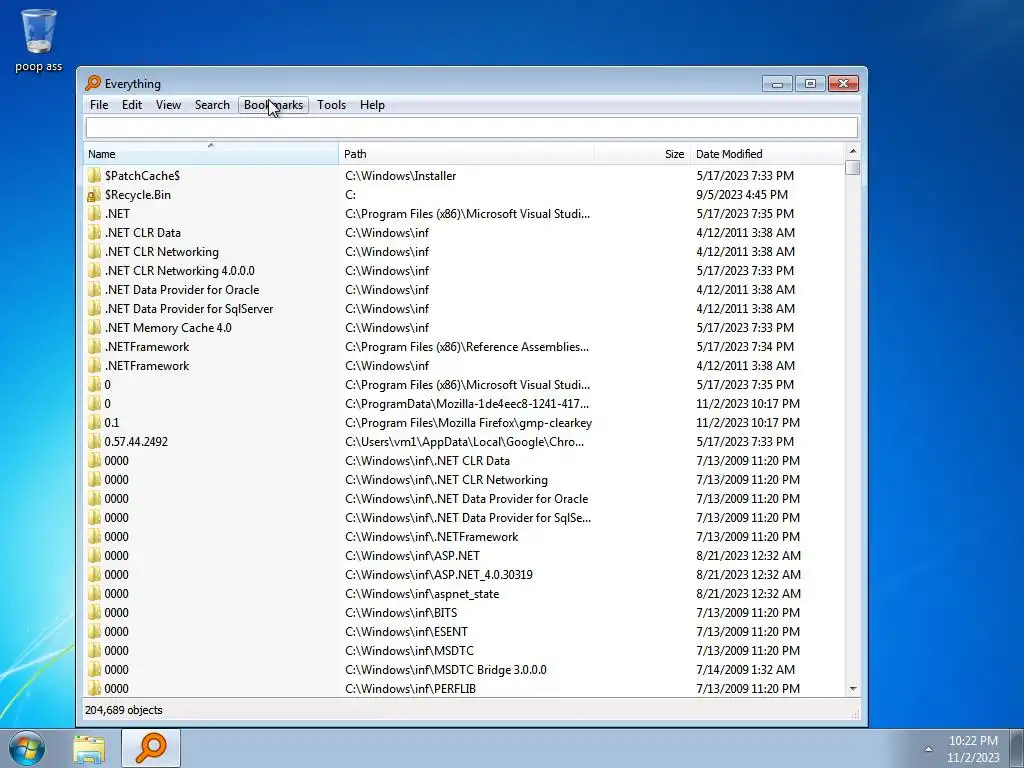The image size is (1024, 768).
Task: Click path C:\Windows\inf\PERFLIB
Action: [410, 688]
